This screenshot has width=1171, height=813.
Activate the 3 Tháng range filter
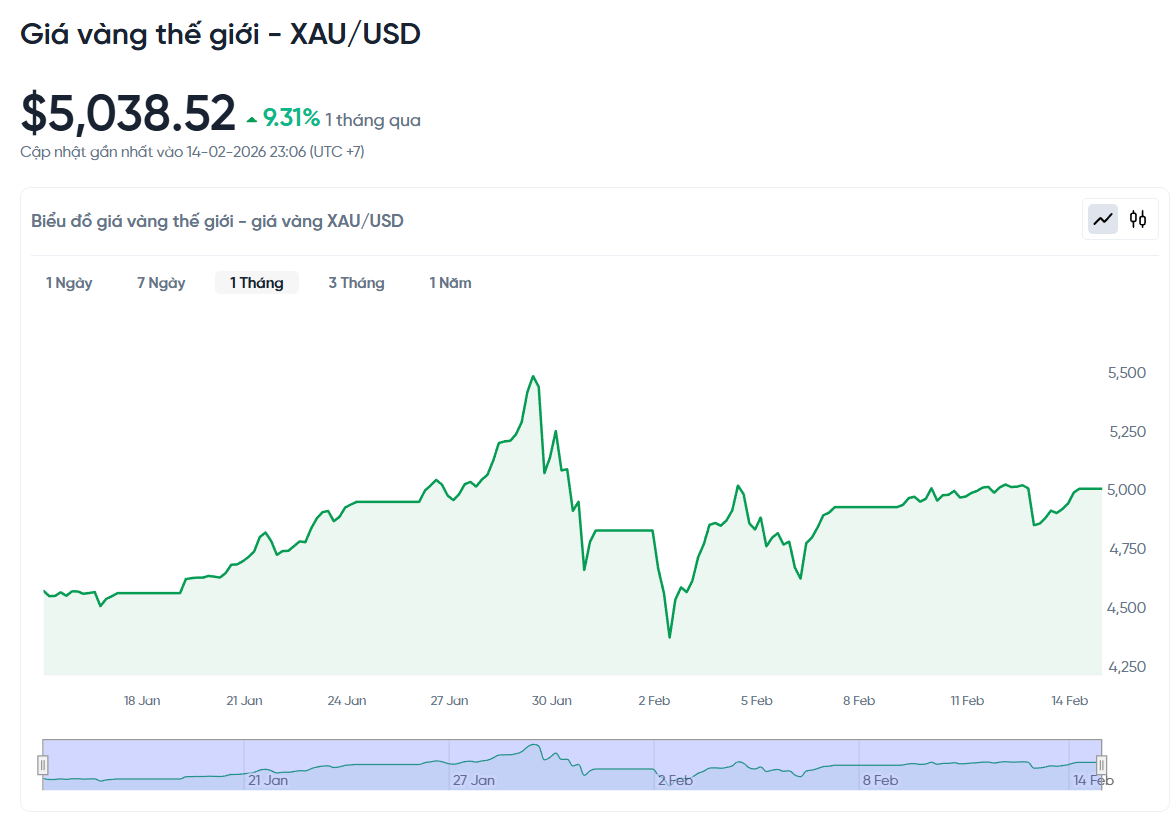tap(356, 282)
